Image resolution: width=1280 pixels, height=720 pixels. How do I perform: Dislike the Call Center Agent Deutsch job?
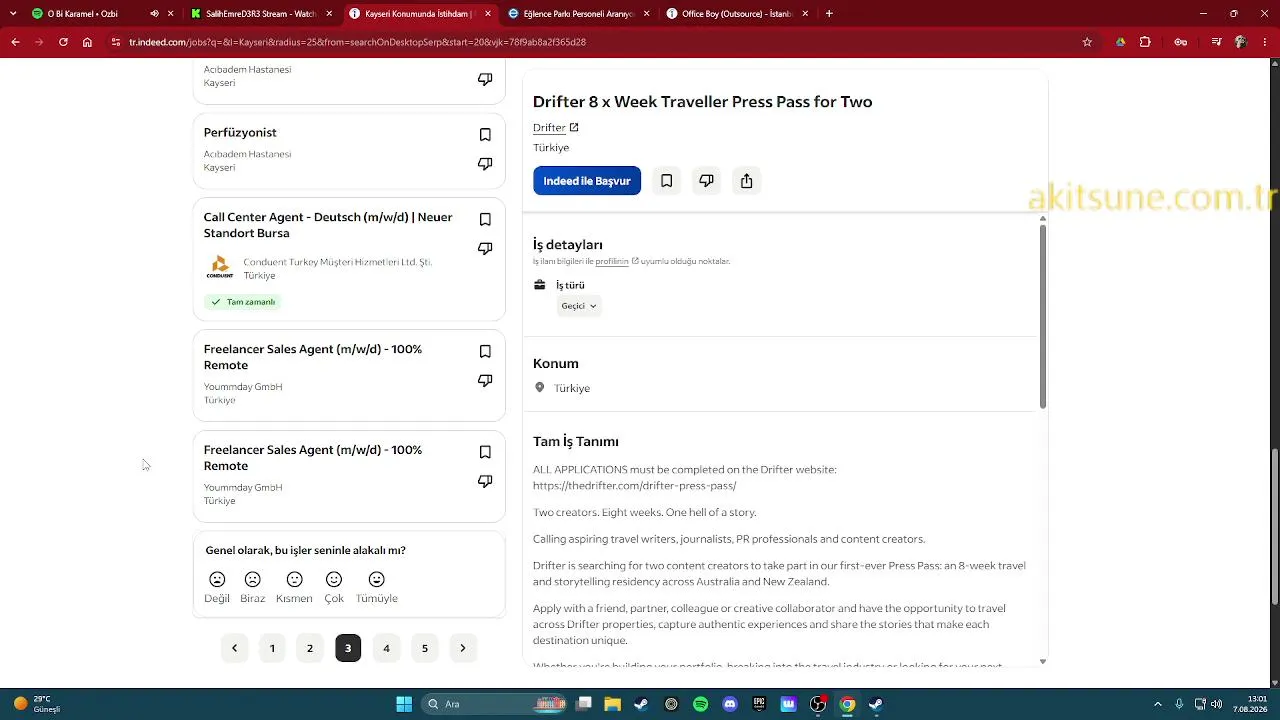(485, 249)
